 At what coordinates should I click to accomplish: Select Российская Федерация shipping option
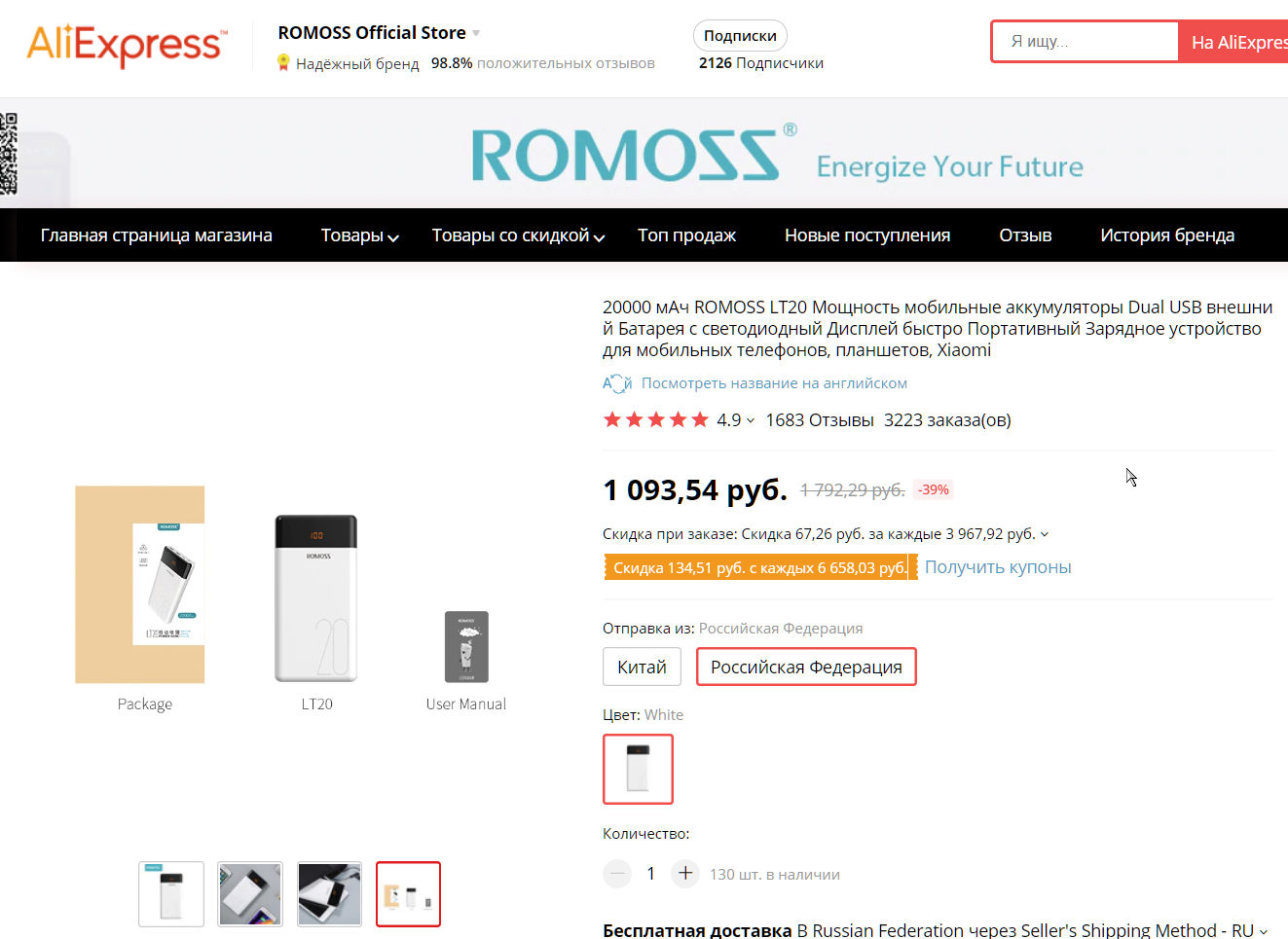tap(806, 667)
